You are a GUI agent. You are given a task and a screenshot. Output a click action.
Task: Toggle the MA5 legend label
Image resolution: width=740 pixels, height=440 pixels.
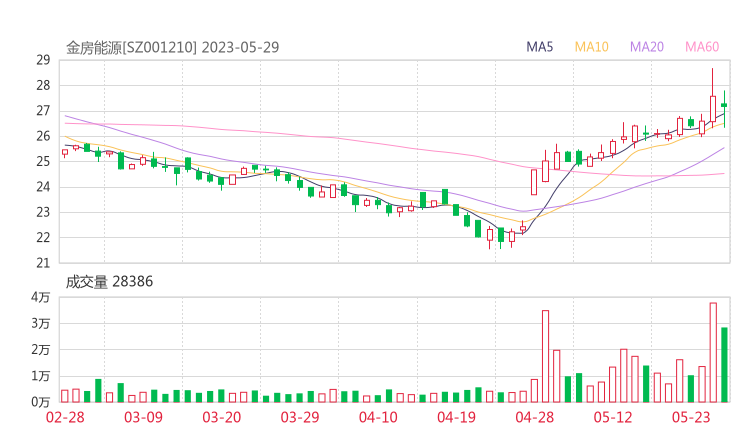(540, 47)
